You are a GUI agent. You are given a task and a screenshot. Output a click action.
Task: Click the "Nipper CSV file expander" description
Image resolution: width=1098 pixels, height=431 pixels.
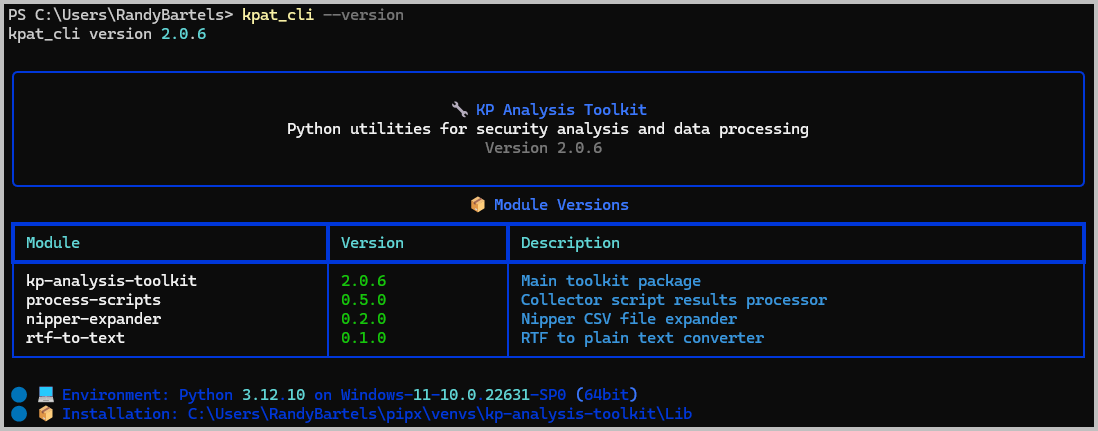pyautogui.click(x=629, y=319)
